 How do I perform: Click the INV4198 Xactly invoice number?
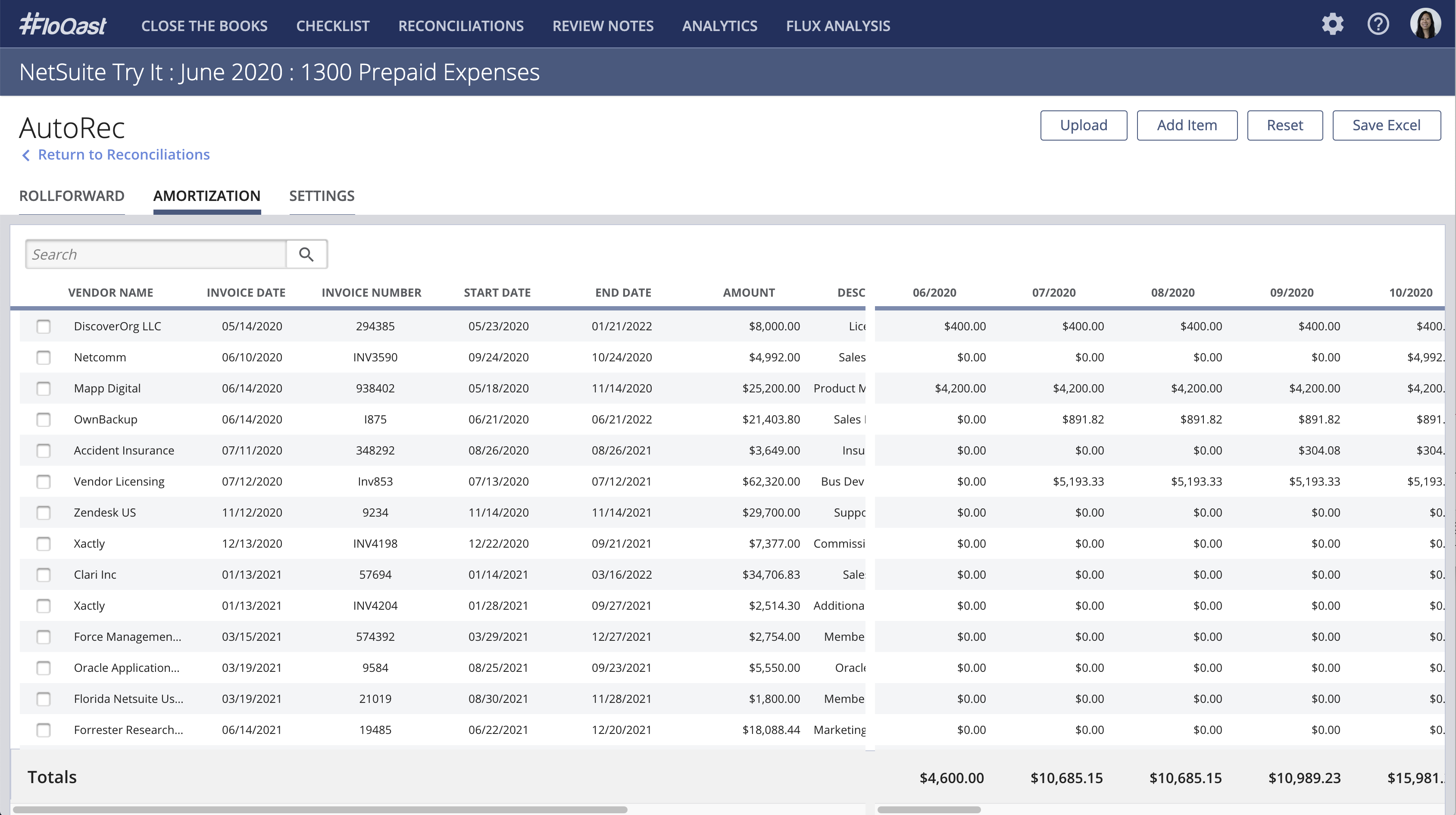pyautogui.click(x=375, y=544)
